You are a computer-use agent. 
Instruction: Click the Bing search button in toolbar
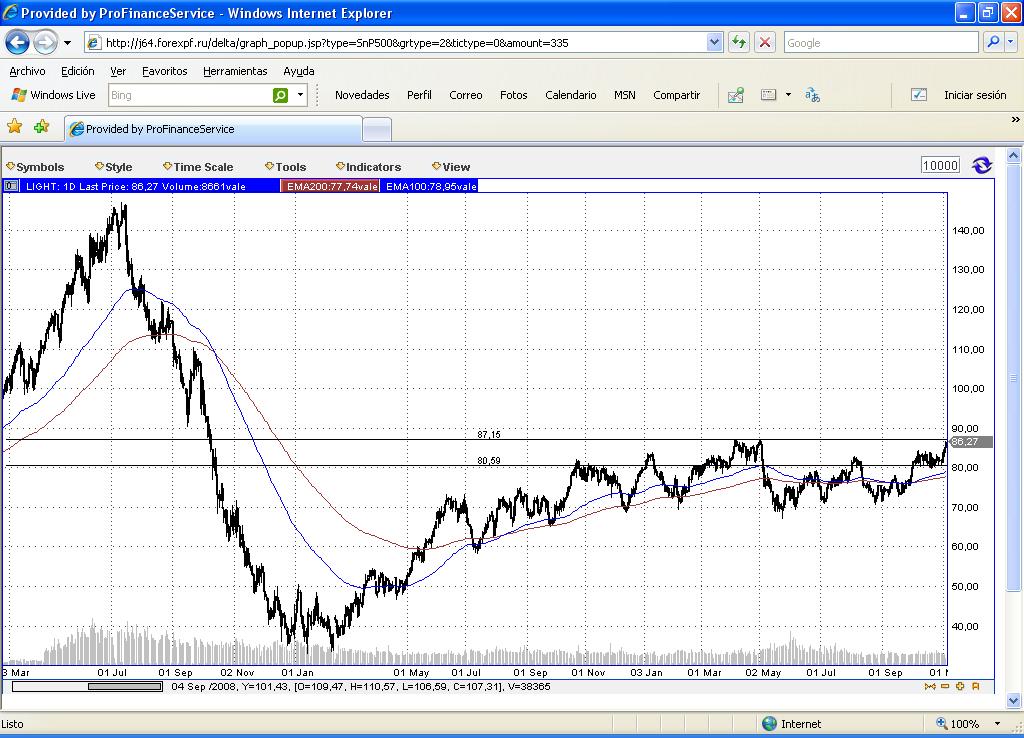tap(281, 95)
